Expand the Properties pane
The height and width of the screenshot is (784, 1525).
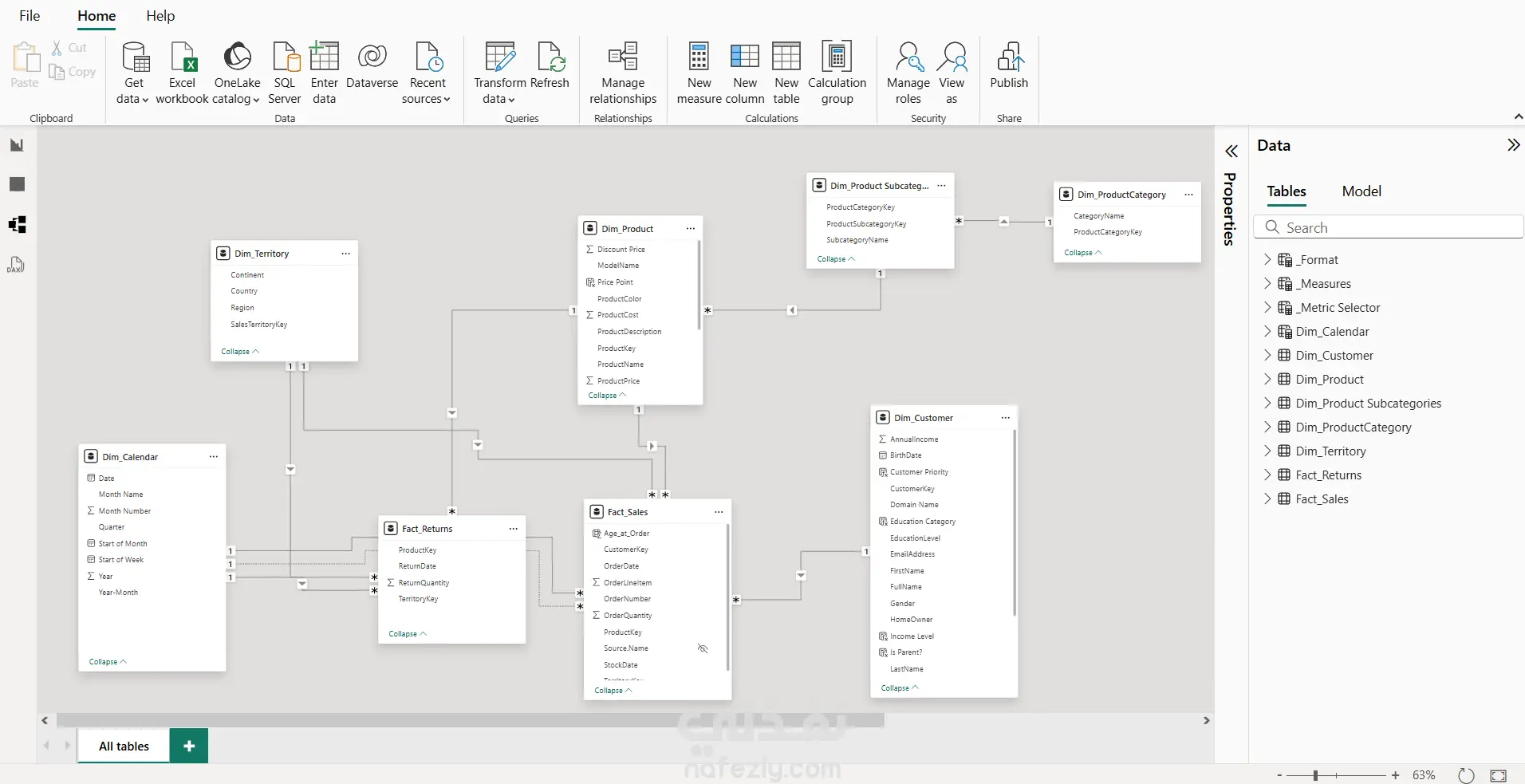click(x=1231, y=151)
